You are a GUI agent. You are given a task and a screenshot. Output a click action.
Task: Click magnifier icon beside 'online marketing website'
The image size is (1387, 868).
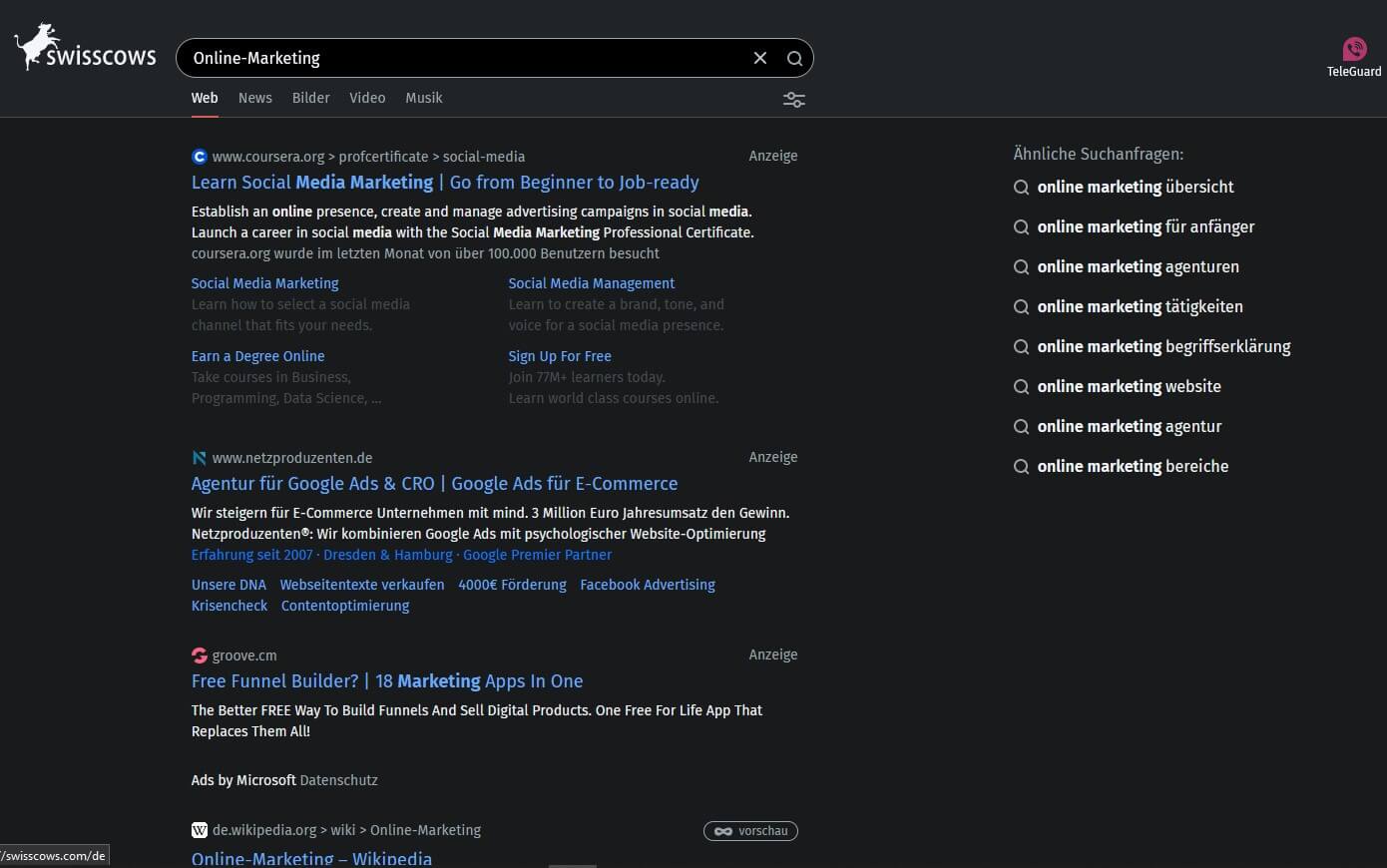tap(1021, 387)
